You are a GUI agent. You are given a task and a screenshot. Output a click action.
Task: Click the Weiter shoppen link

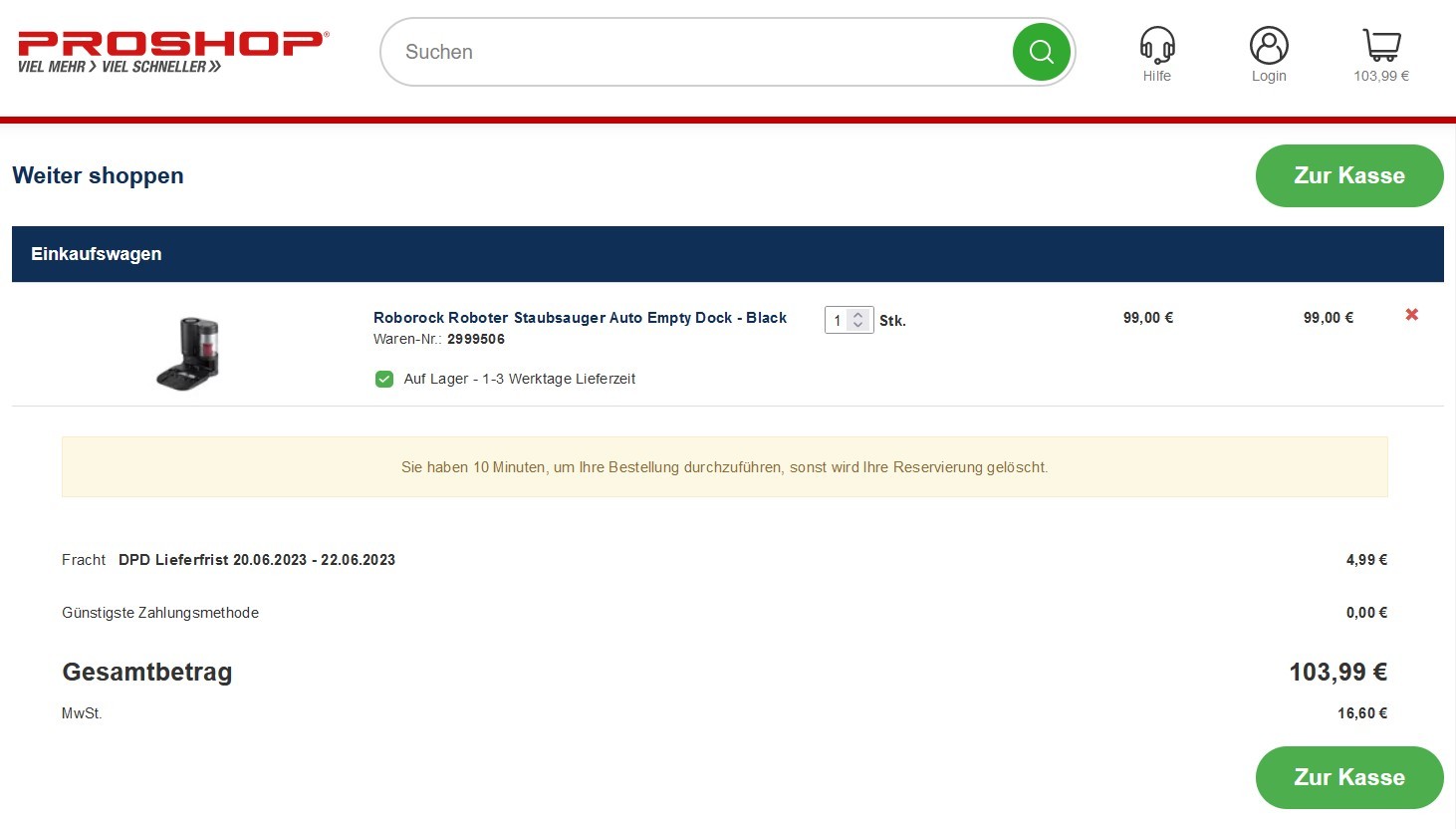tap(98, 175)
